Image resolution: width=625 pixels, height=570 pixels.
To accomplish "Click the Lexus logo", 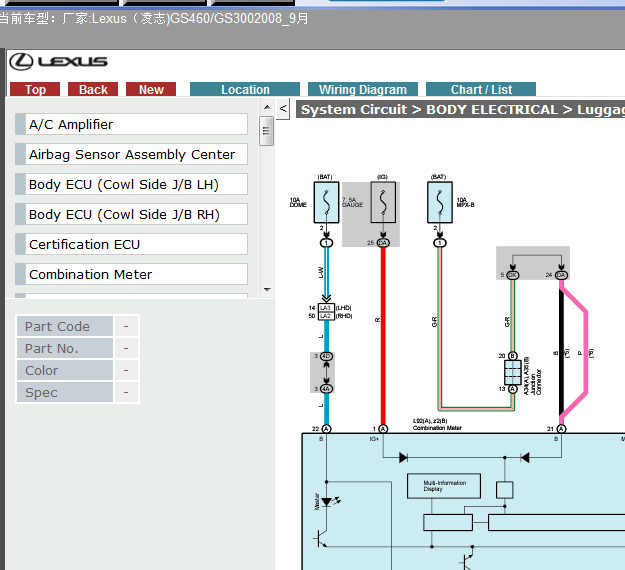I will pos(58,61).
